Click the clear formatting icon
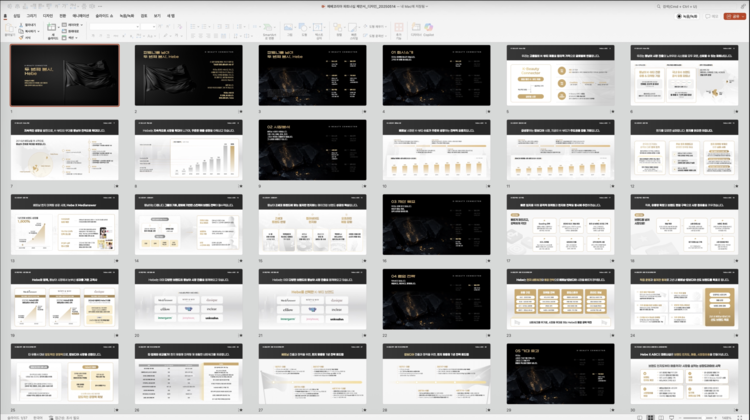The image size is (750, 420). click(x=179, y=27)
